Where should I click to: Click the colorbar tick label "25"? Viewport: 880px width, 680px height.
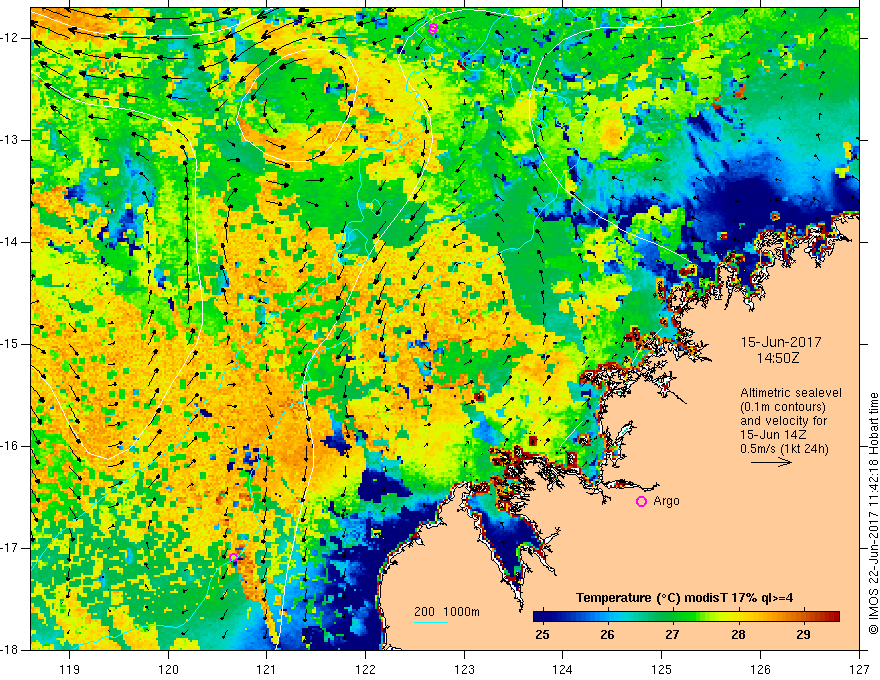coord(542,635)
